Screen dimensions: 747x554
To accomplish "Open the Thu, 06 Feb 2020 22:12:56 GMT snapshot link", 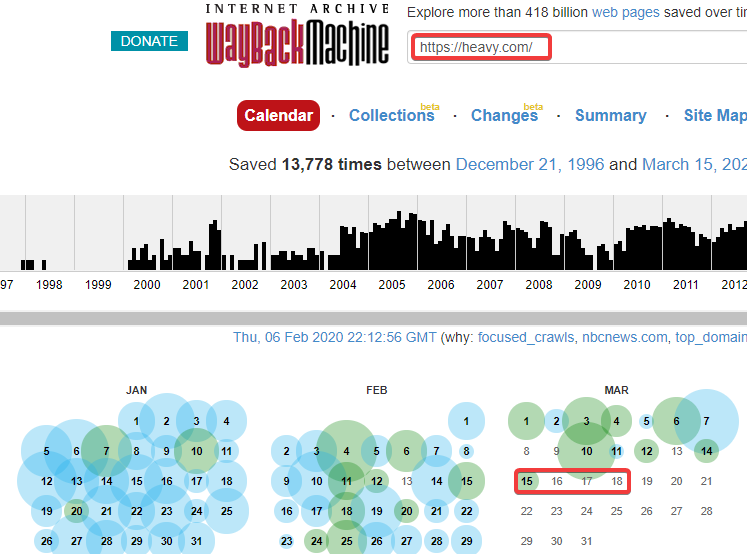I will click(334, 337).
